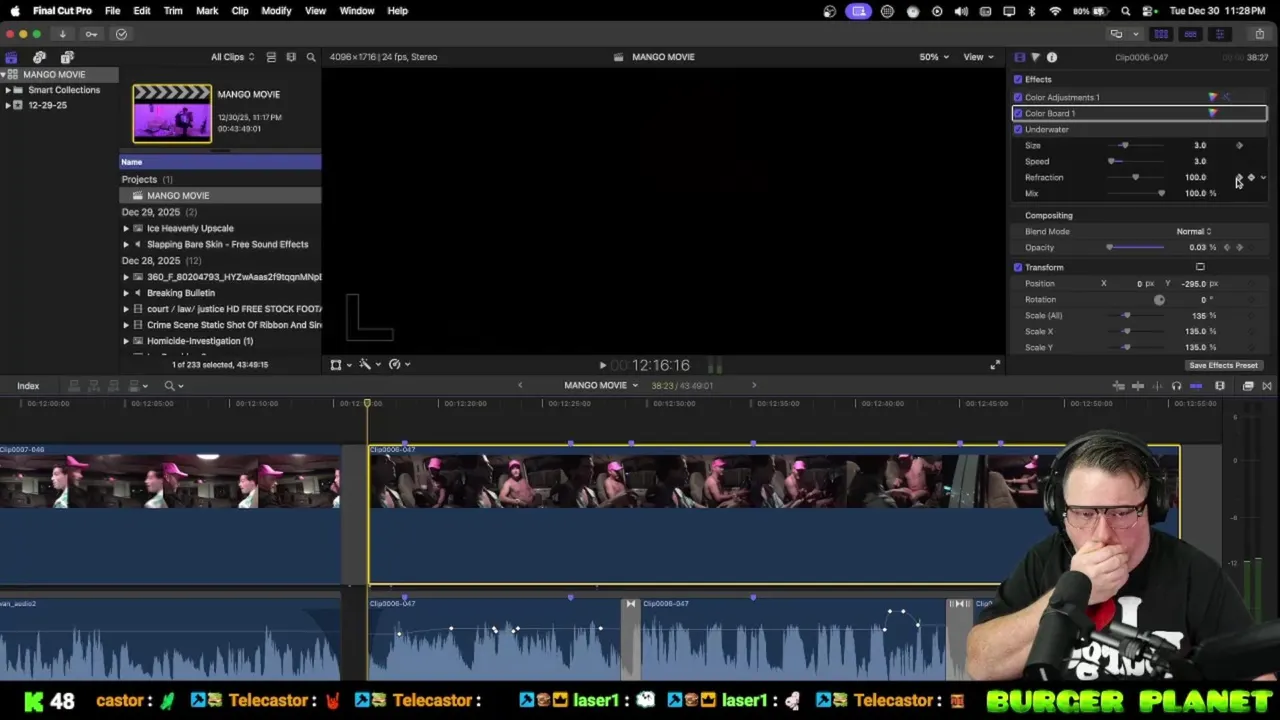Click Save Effects Preset button
1280x720 pixels.
pyautogui.click(x=1223, y=365)
